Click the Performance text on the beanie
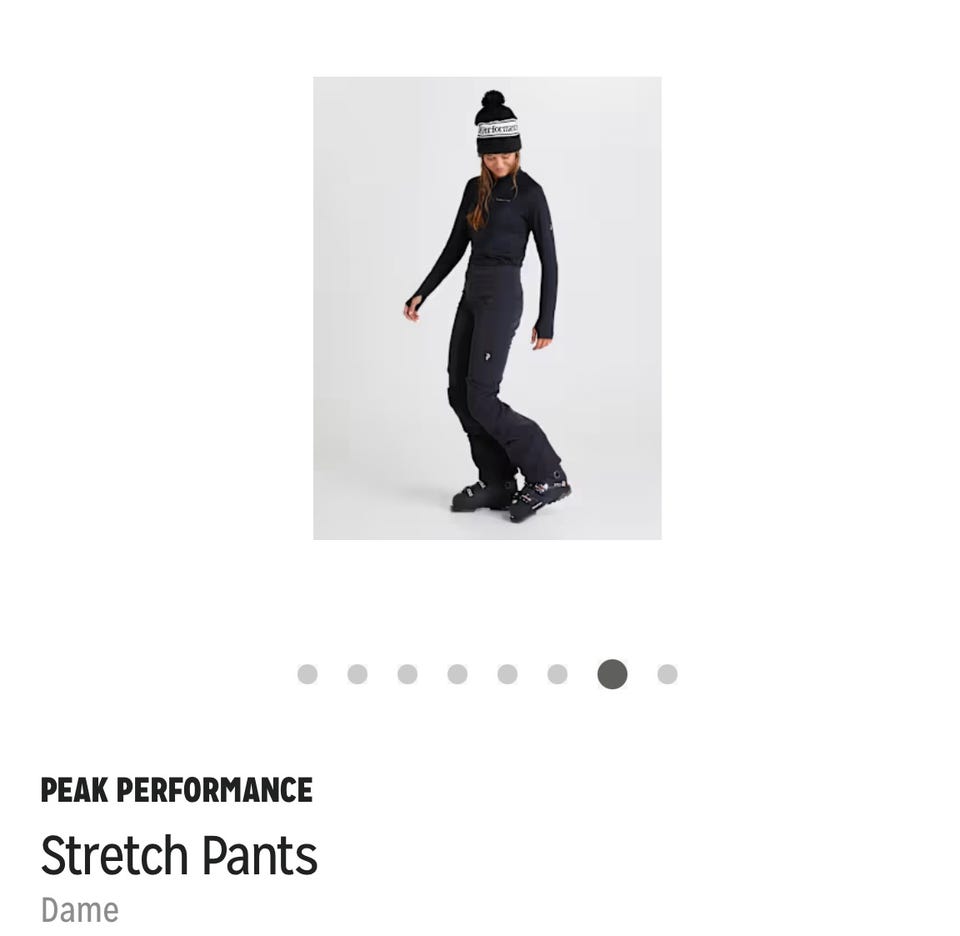Viewport: 960px width, 936px height. pyautogui.click(x=498, y=130)
